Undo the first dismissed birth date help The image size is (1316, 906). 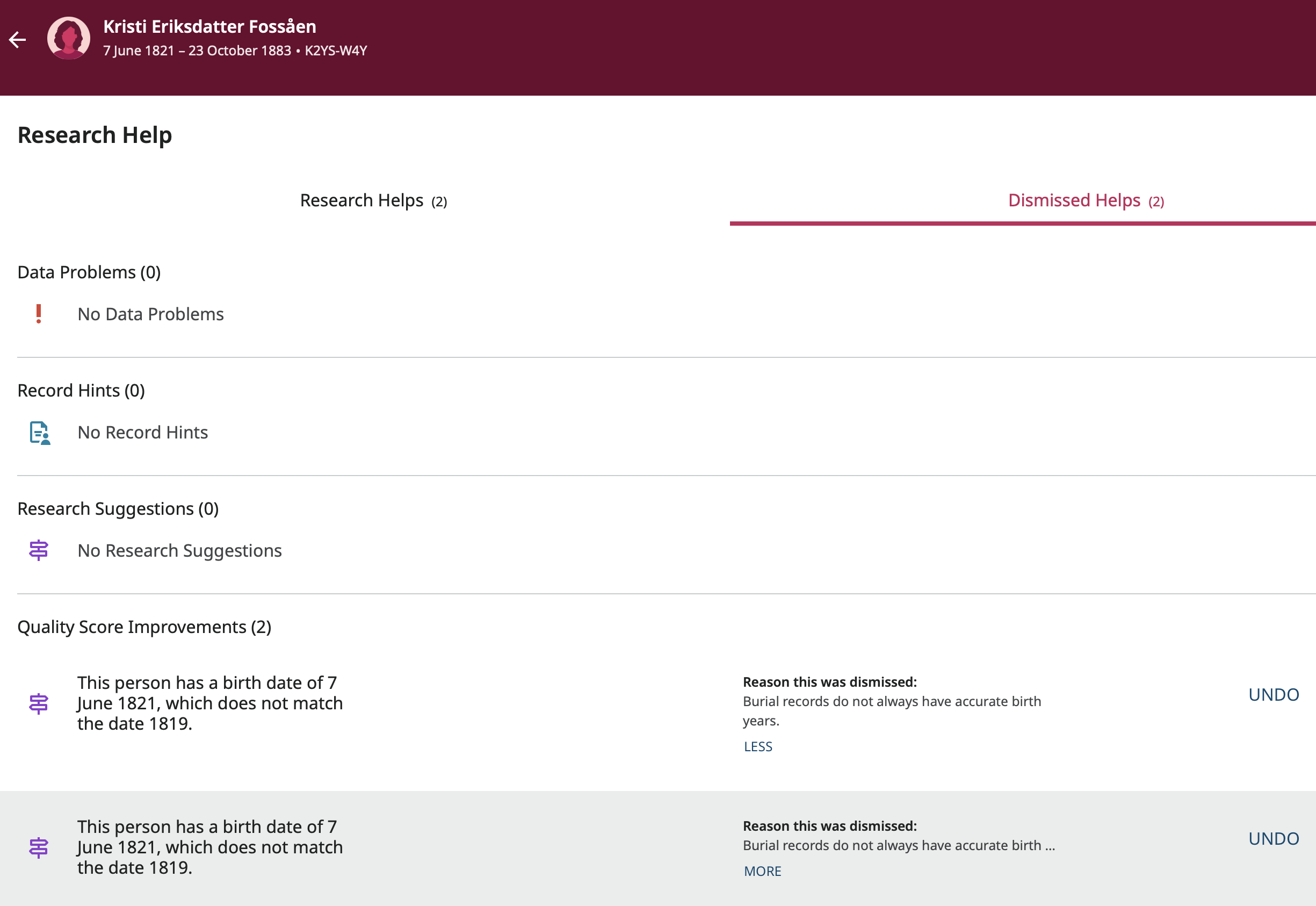[1273, 694]
